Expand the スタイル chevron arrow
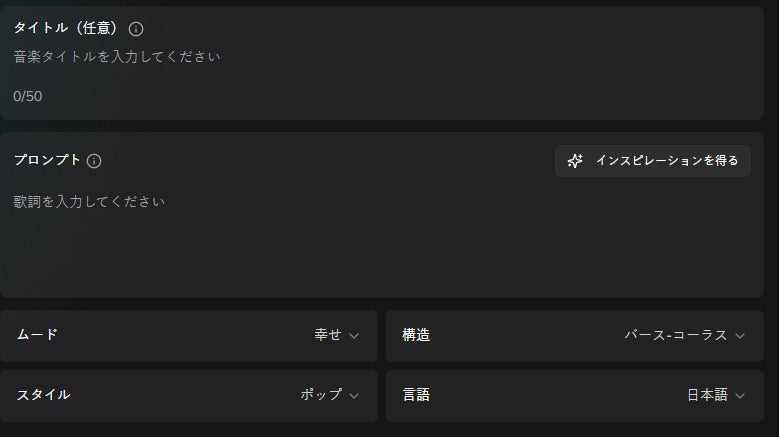 pyautogui.click(x=354, y=396)
